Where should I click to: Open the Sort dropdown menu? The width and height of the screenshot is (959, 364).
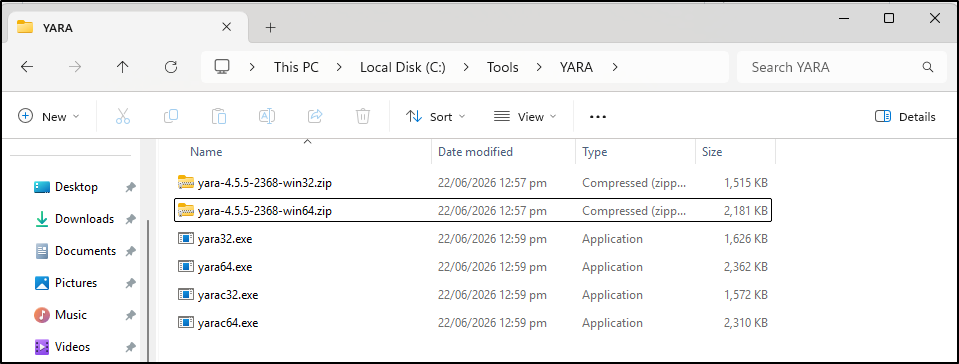(435, 116)
